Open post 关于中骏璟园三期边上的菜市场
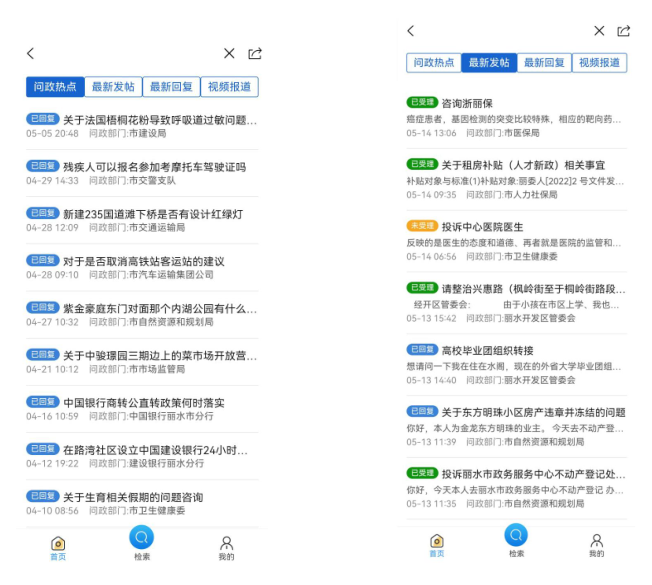This screenshot has height=585, width=652. click(160, 356)
